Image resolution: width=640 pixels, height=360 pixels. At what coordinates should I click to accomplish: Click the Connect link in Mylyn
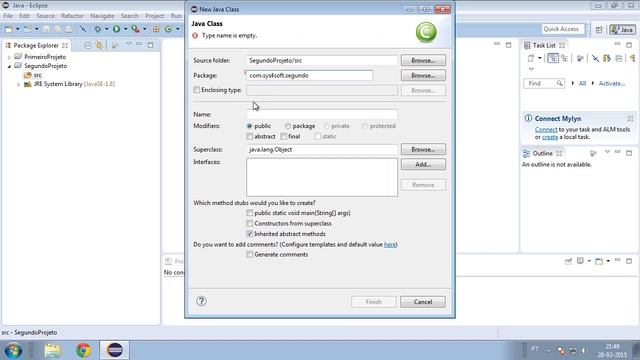click(x=546, y=129)
